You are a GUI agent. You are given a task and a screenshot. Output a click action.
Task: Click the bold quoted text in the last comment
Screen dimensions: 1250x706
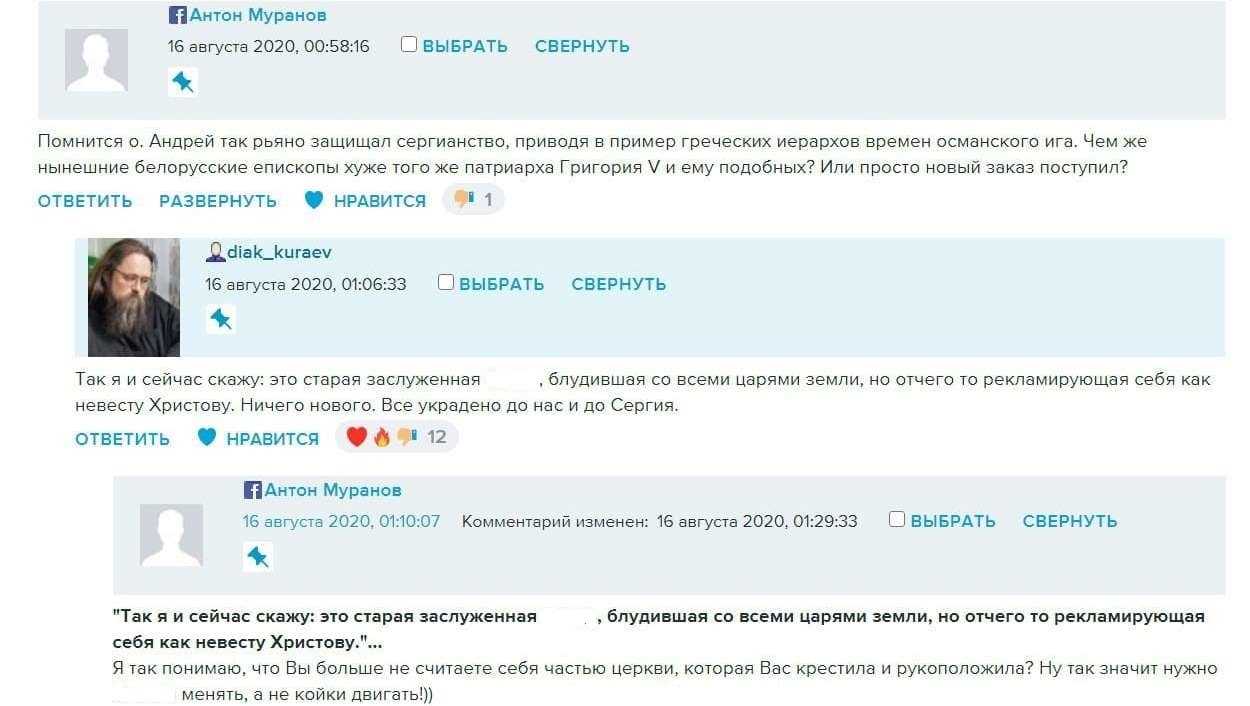click(659, 628)
